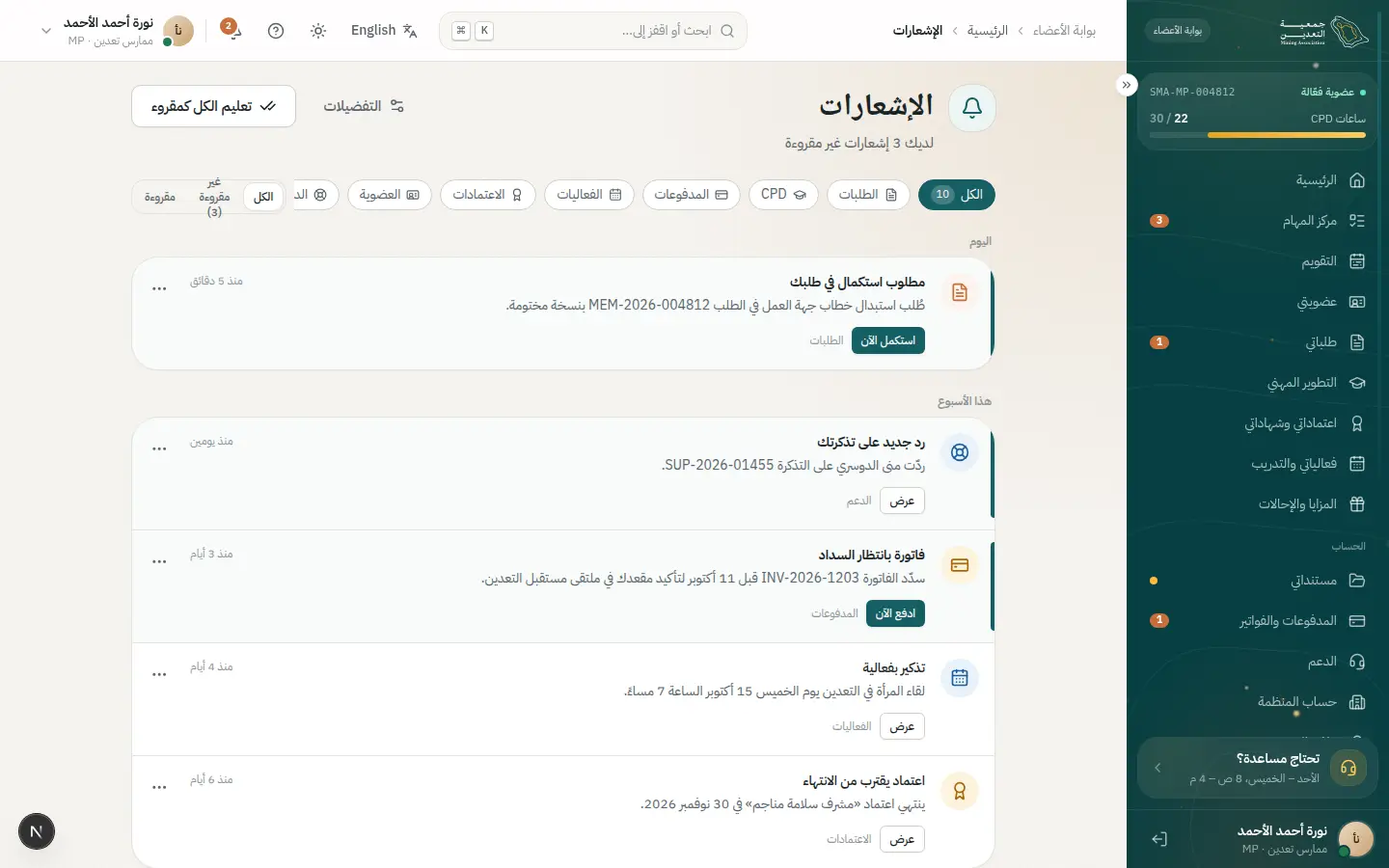Open مركز المهام in the sidebar
Screen dimensions: 1389x868
(x=1258, y=221)
